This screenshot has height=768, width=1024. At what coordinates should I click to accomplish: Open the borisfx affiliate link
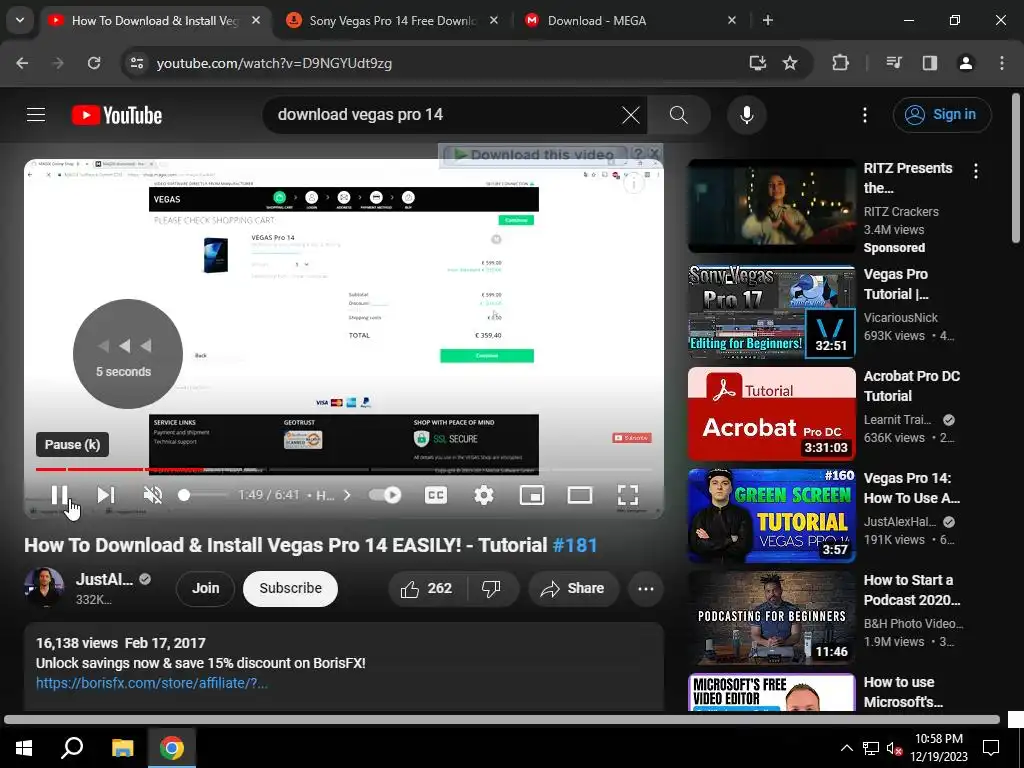[x=152, y=683]
